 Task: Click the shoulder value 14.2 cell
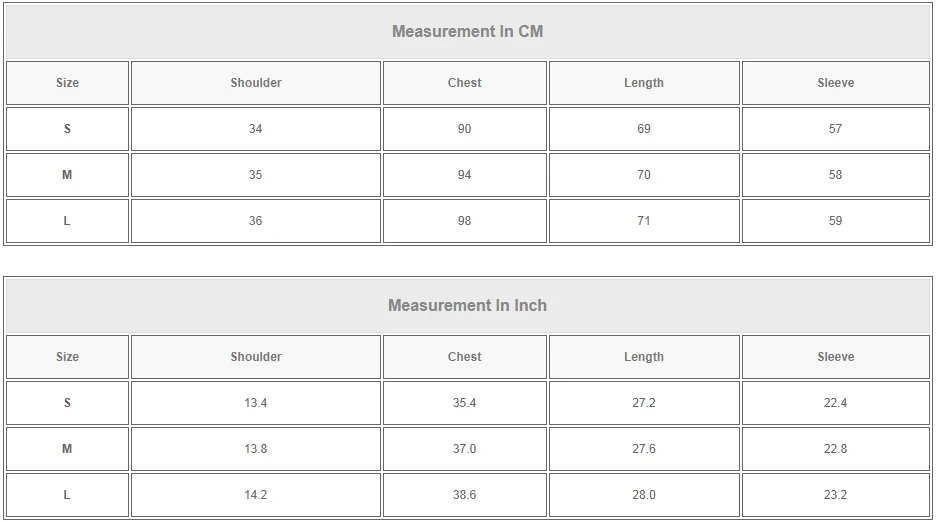tap(256, 495)
